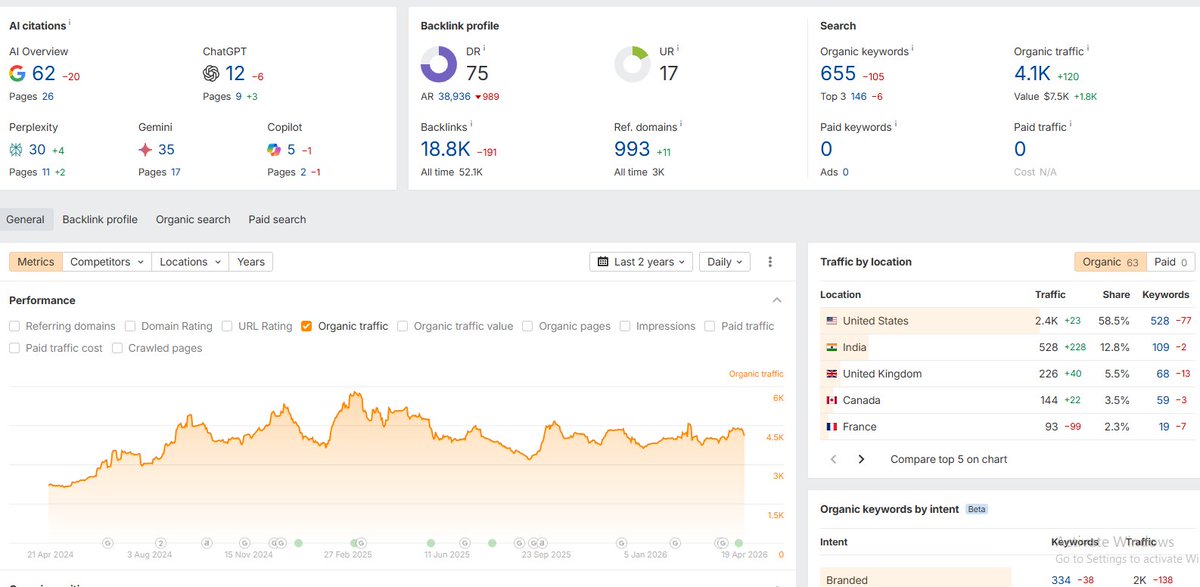Viewport: 1200px width, 587px height.
Task: Switch to the General tab
Action: (x=26, y=219)
